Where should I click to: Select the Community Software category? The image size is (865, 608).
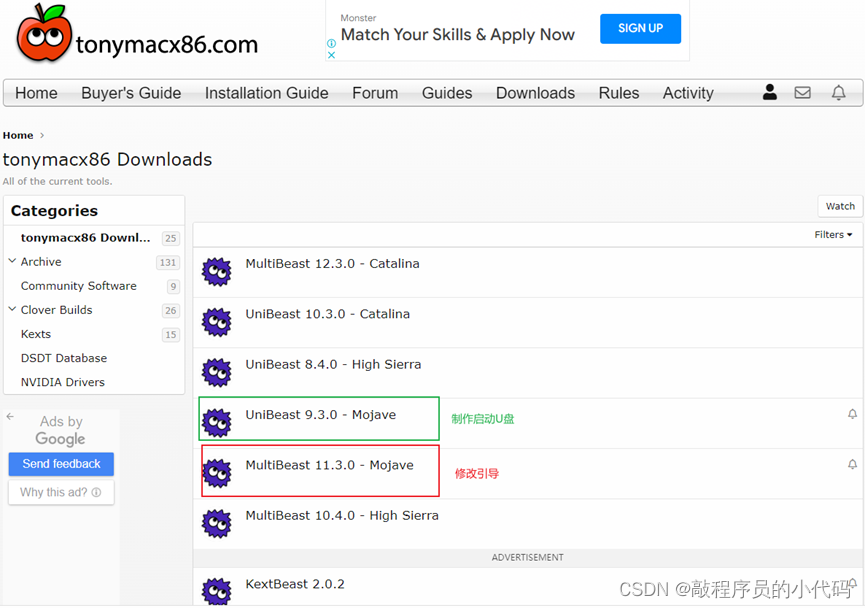point(78,286)
